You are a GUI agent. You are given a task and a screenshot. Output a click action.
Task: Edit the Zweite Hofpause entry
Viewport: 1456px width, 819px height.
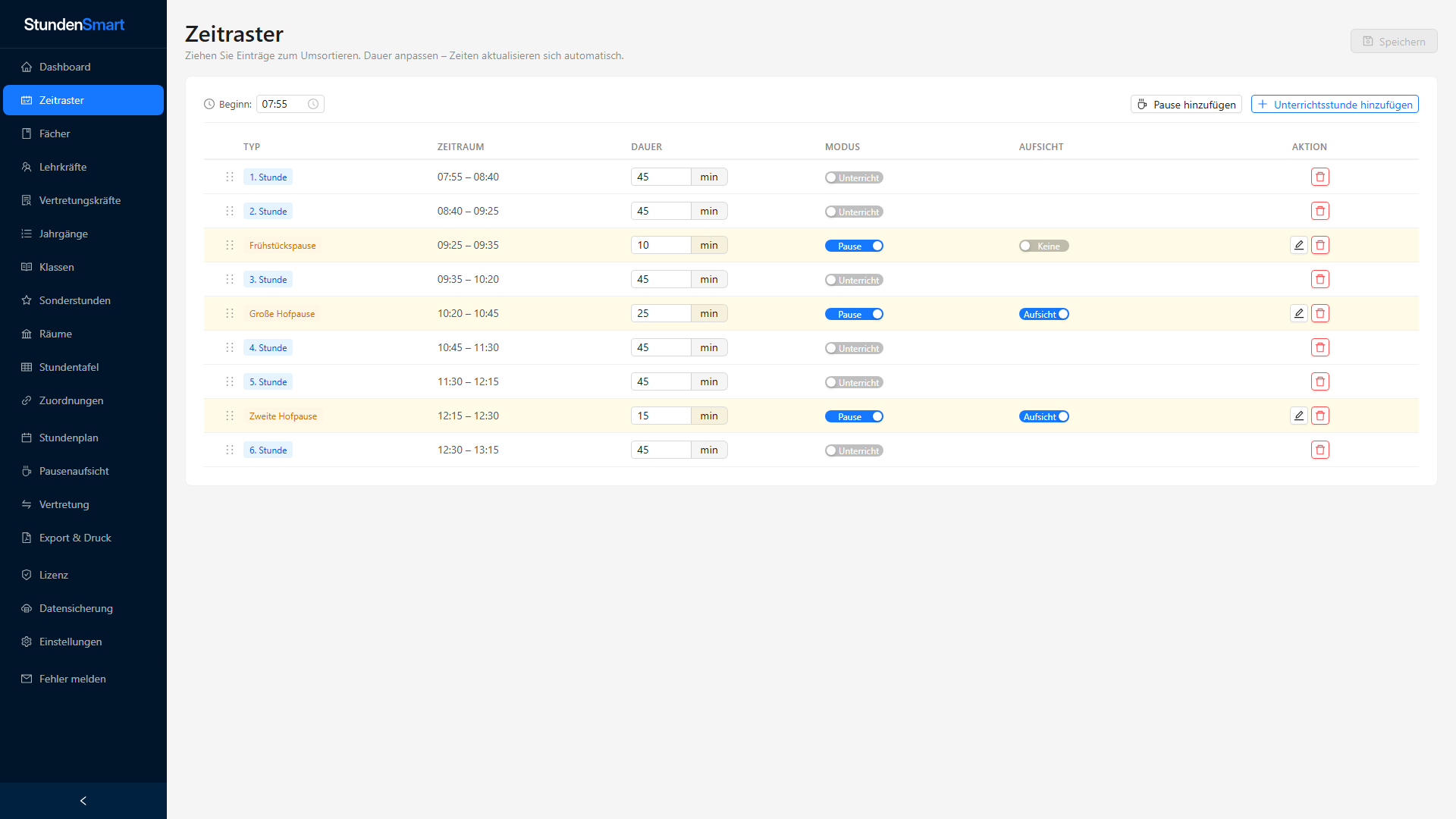tap(1298, 416)
